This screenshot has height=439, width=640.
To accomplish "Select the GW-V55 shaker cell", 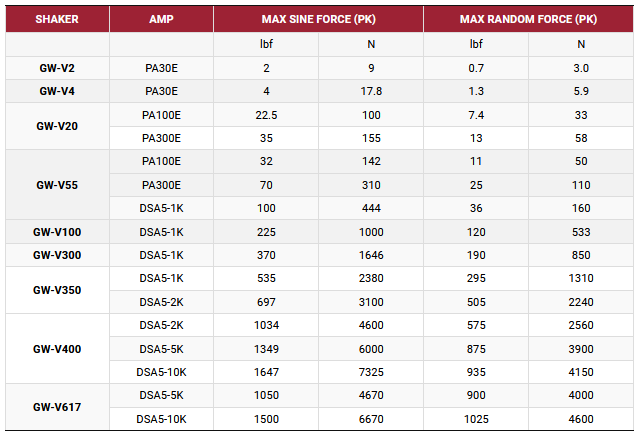I will point(57,185).
